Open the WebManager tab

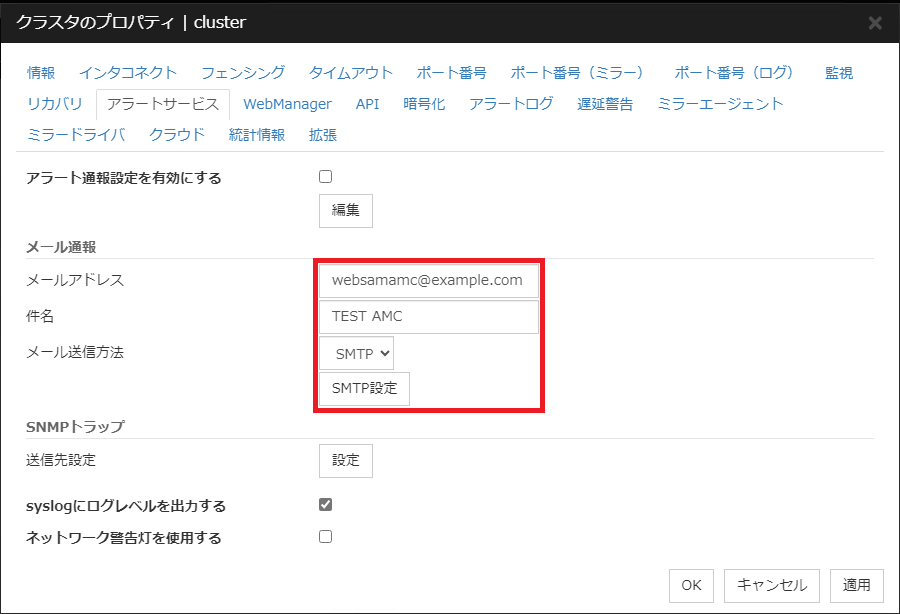point(287,104)
